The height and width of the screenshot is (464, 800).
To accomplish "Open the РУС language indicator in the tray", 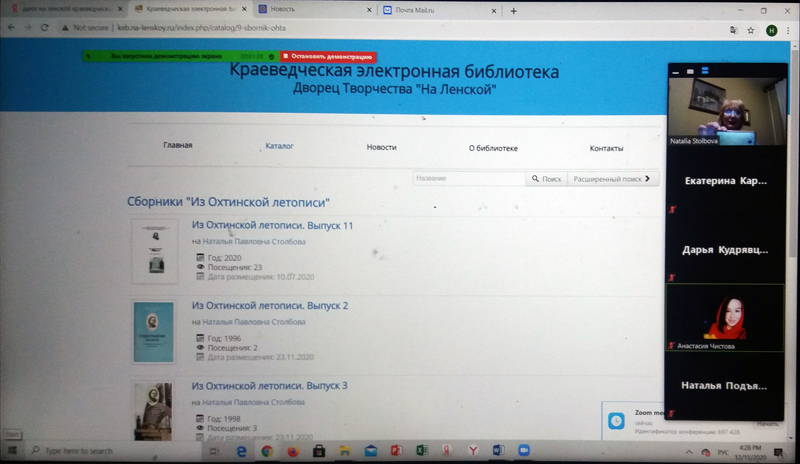I will (723, 452).
